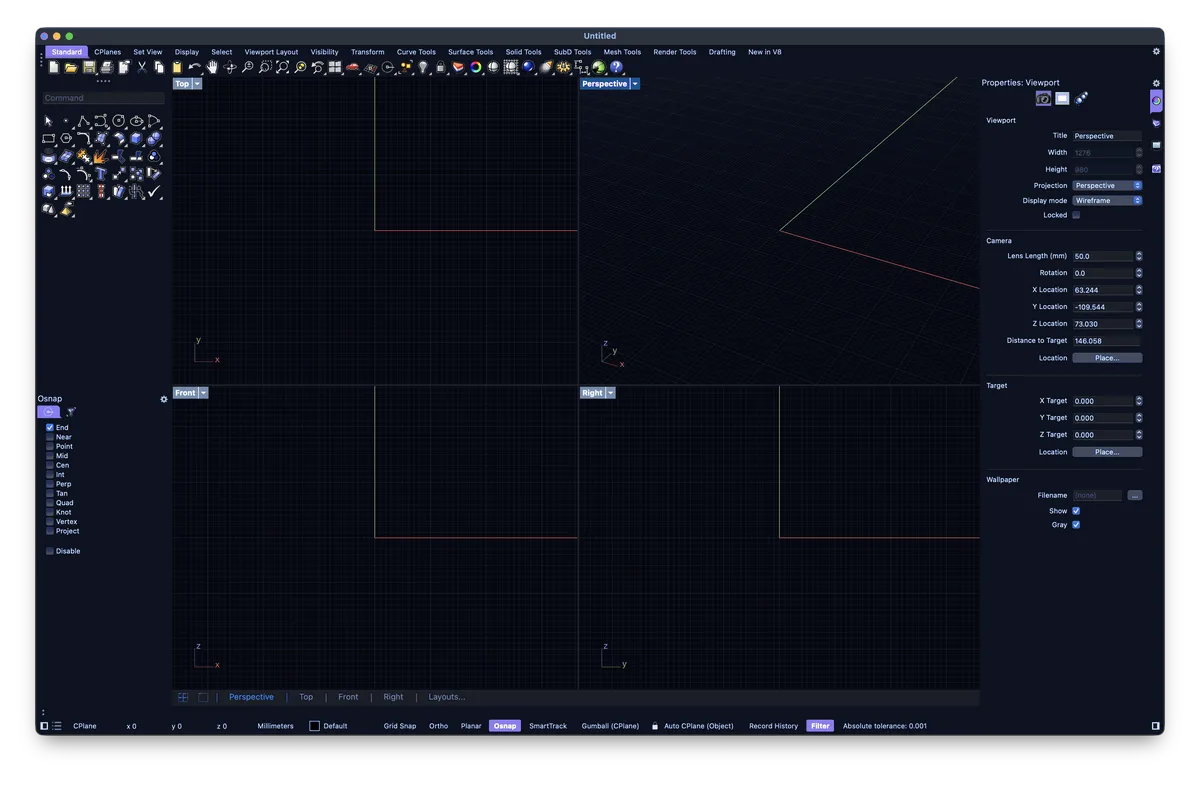
Task: Enable the Cen osnap checkbox
Action: pyautogui.click(x=50, y=465)
